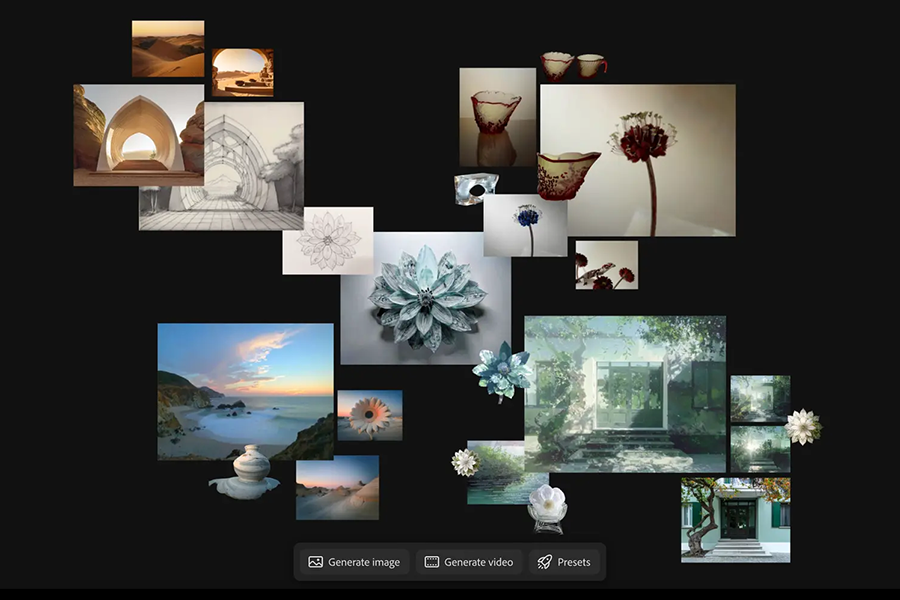The width and height of the screenshot is (900, 600).
Task: Select the sand dune at dusk thumbnail
Action: click(x=338, y=487)
